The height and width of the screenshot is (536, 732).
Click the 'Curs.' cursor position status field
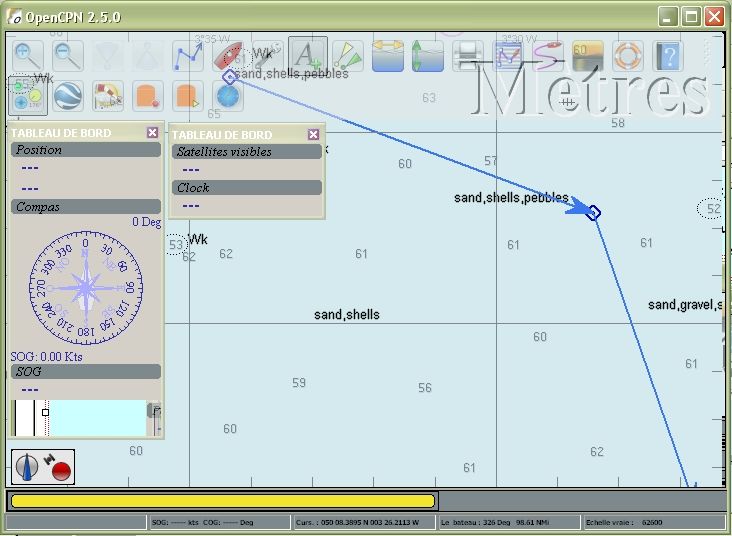click(363, 522)
